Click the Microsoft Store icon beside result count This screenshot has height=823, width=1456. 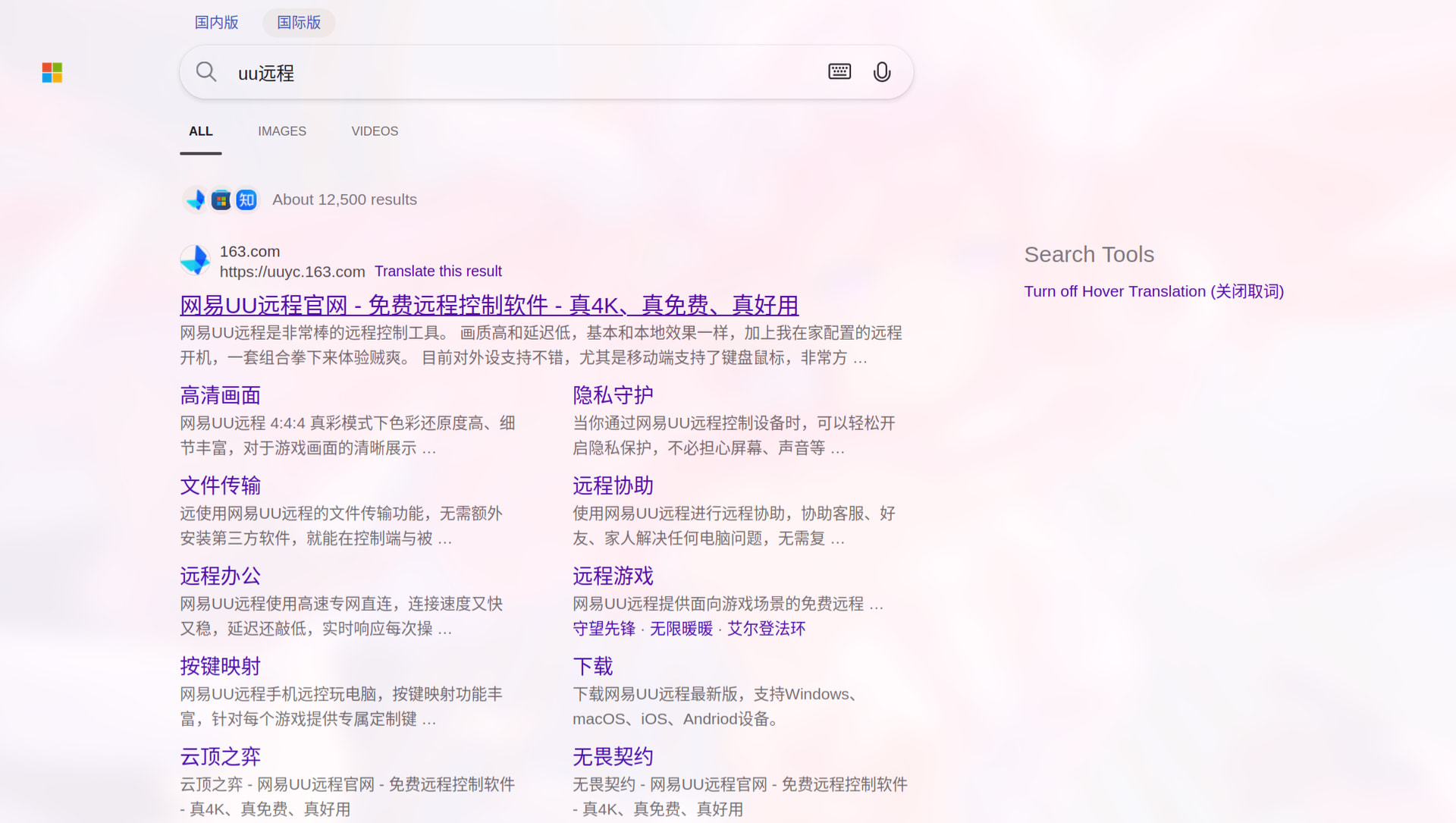(221, 199)
